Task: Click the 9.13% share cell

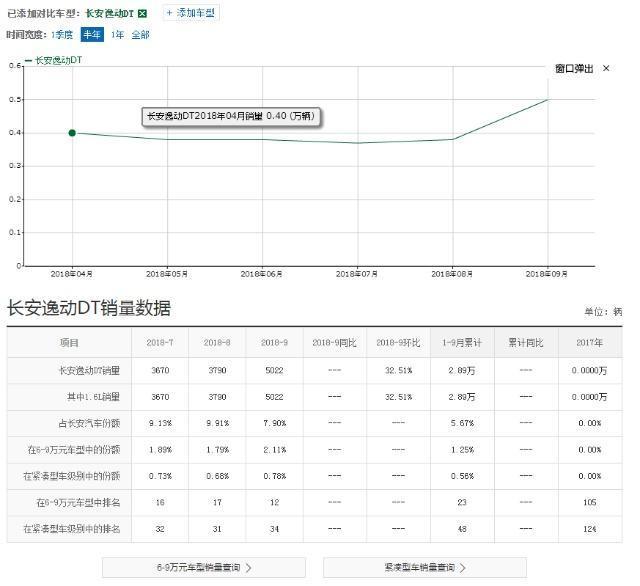Action: click(160, 423)
